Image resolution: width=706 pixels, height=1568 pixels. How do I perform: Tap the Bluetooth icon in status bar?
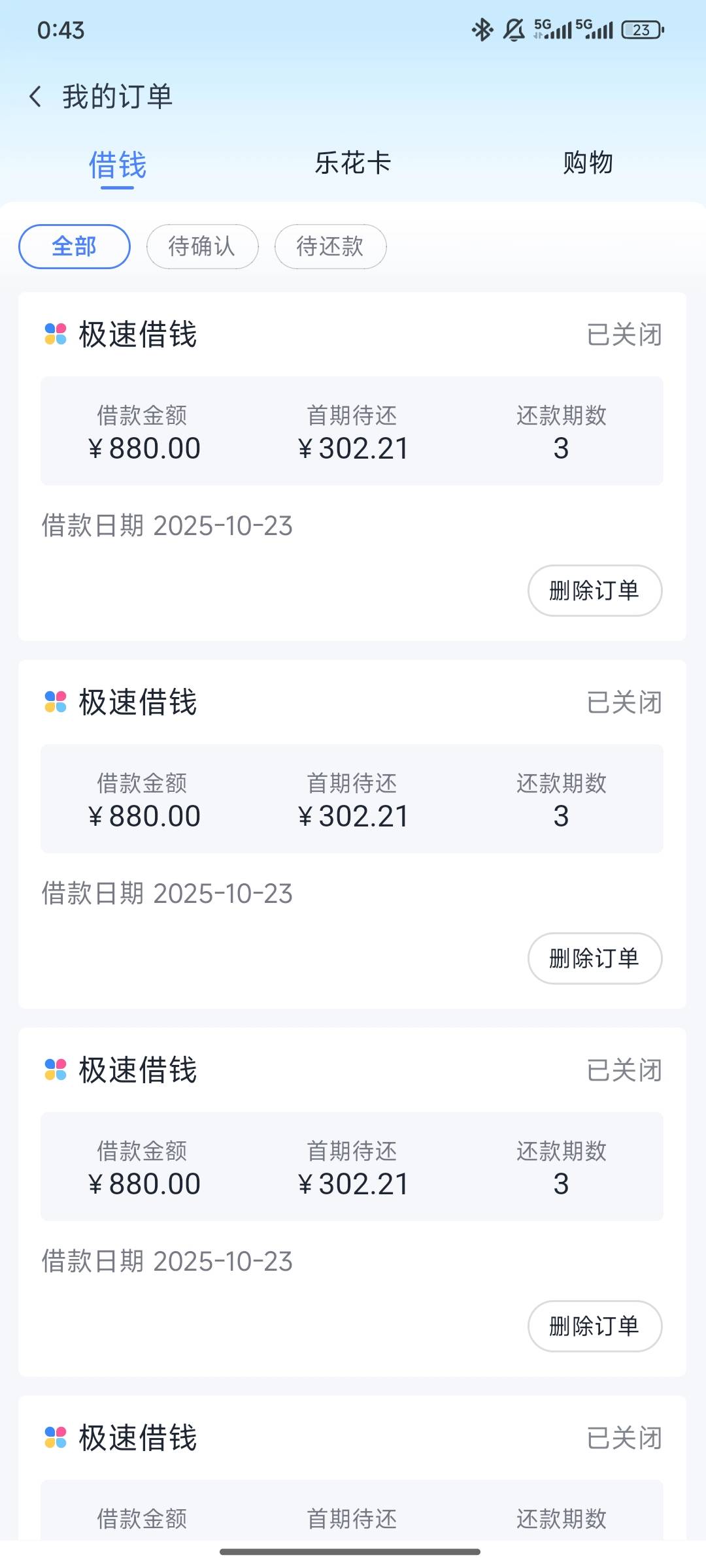pos(482,30)
